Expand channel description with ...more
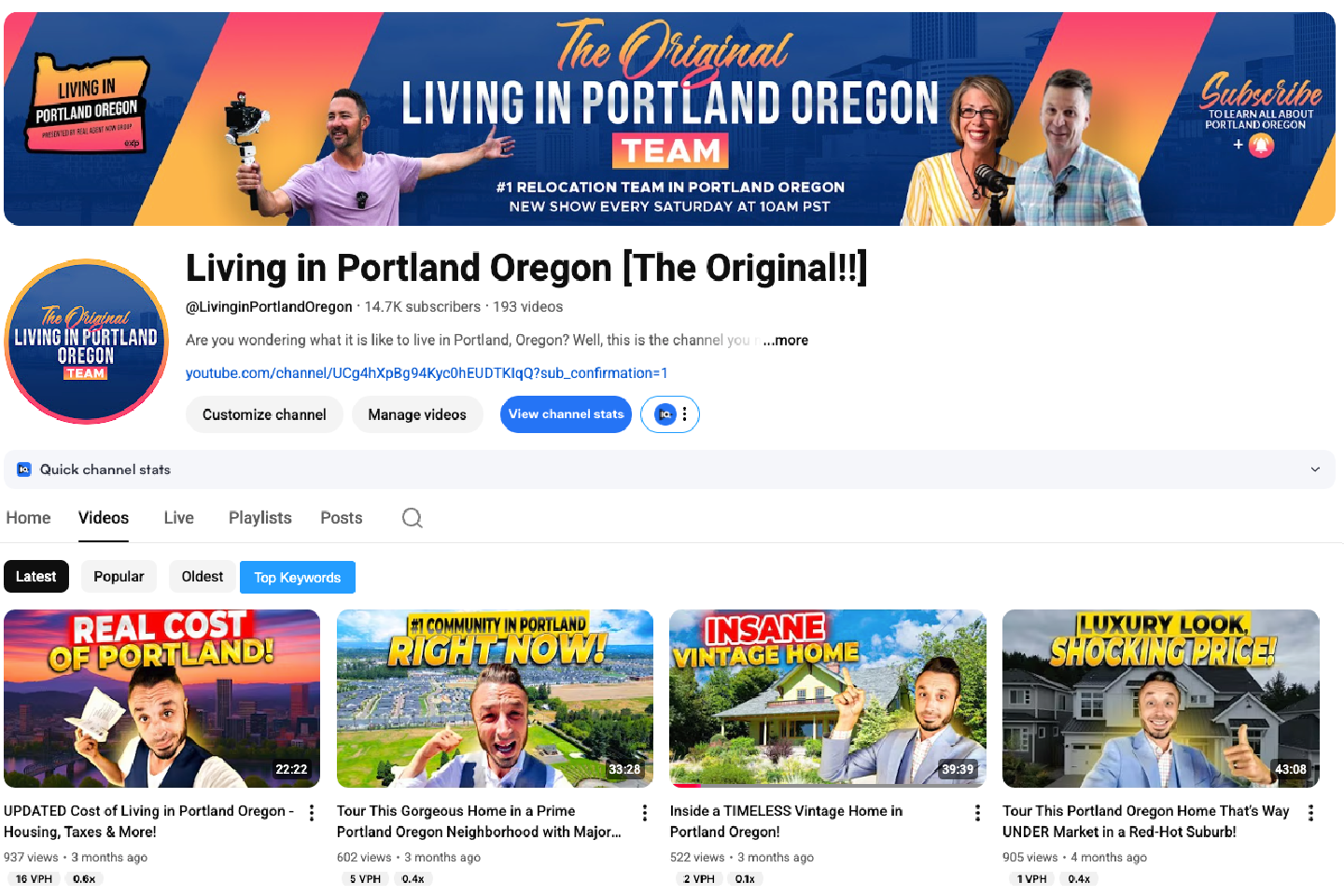1344x896 pixels. 786,341
